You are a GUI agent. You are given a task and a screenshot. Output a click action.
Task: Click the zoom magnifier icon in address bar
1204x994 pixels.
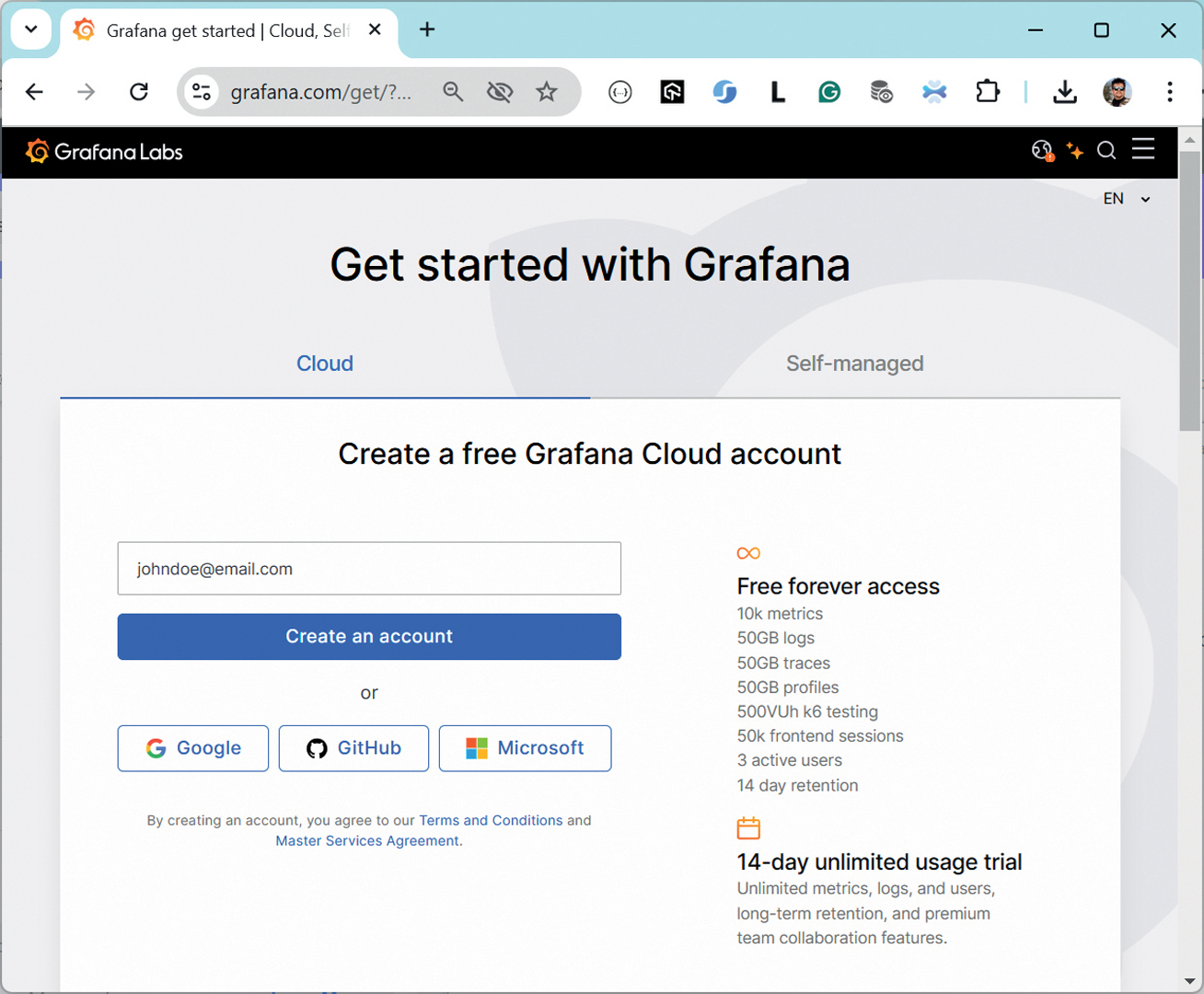(453, 91)
